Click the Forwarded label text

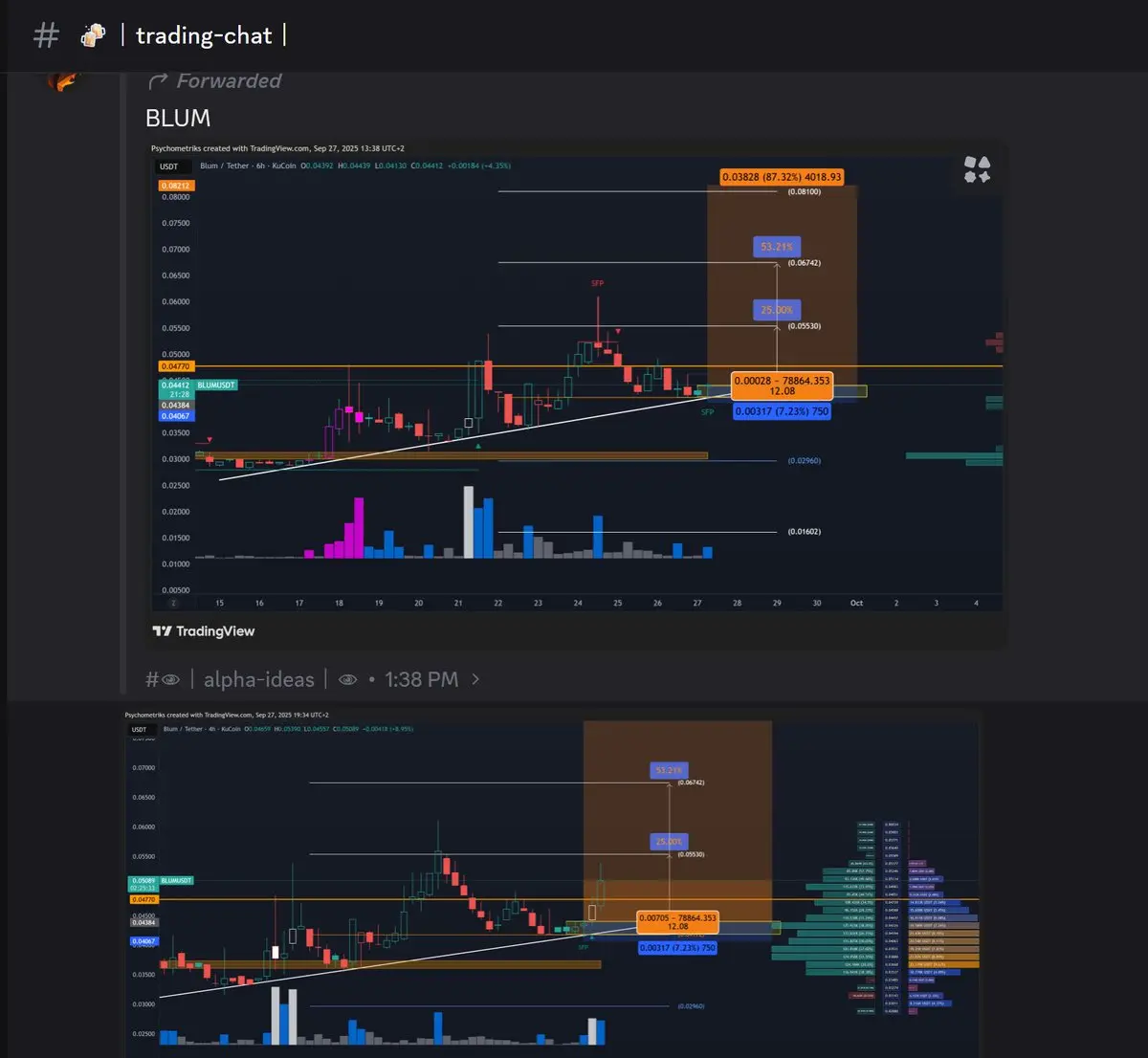coord(229,81)
